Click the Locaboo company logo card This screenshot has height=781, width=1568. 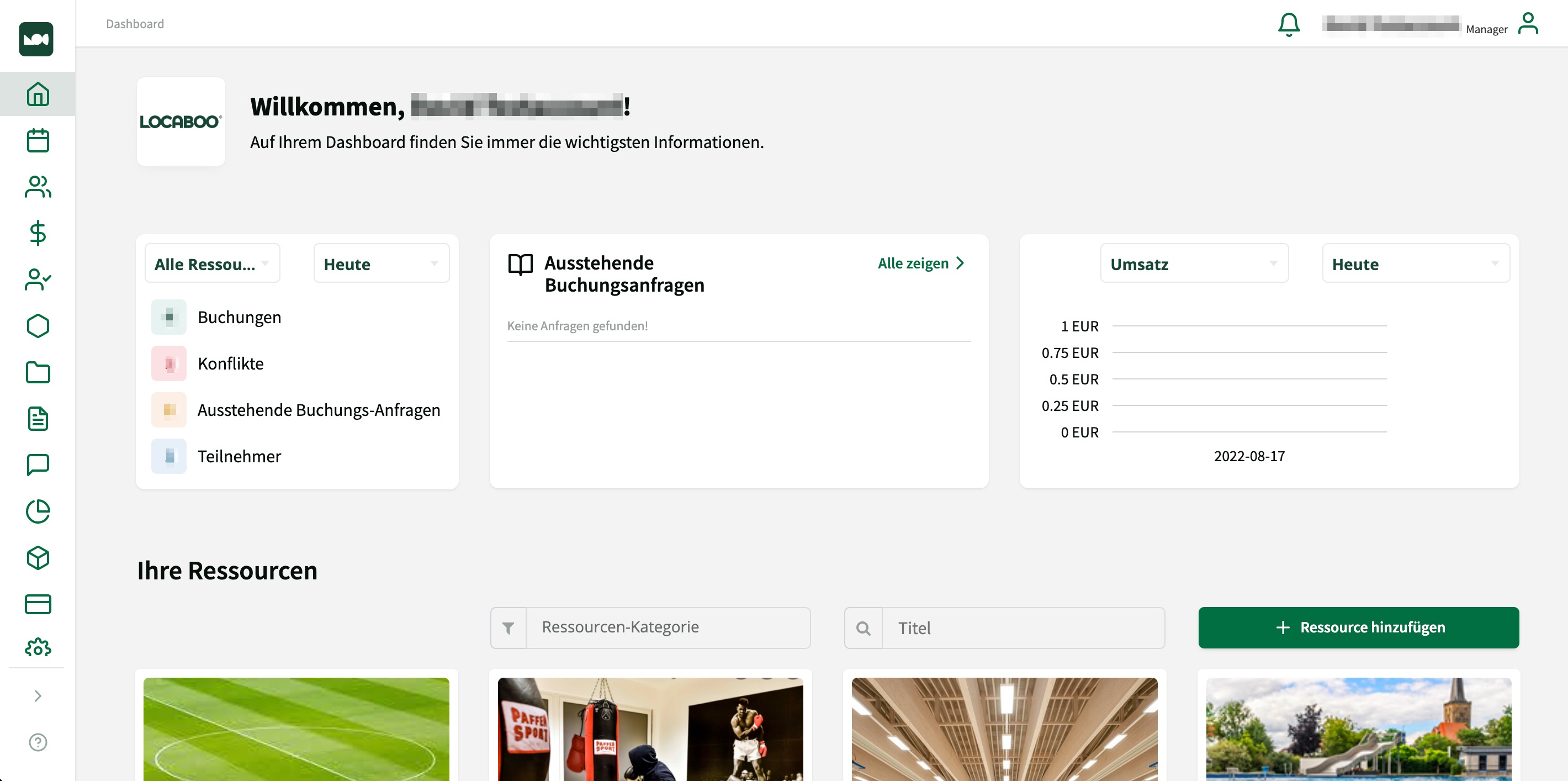point(181,121)
